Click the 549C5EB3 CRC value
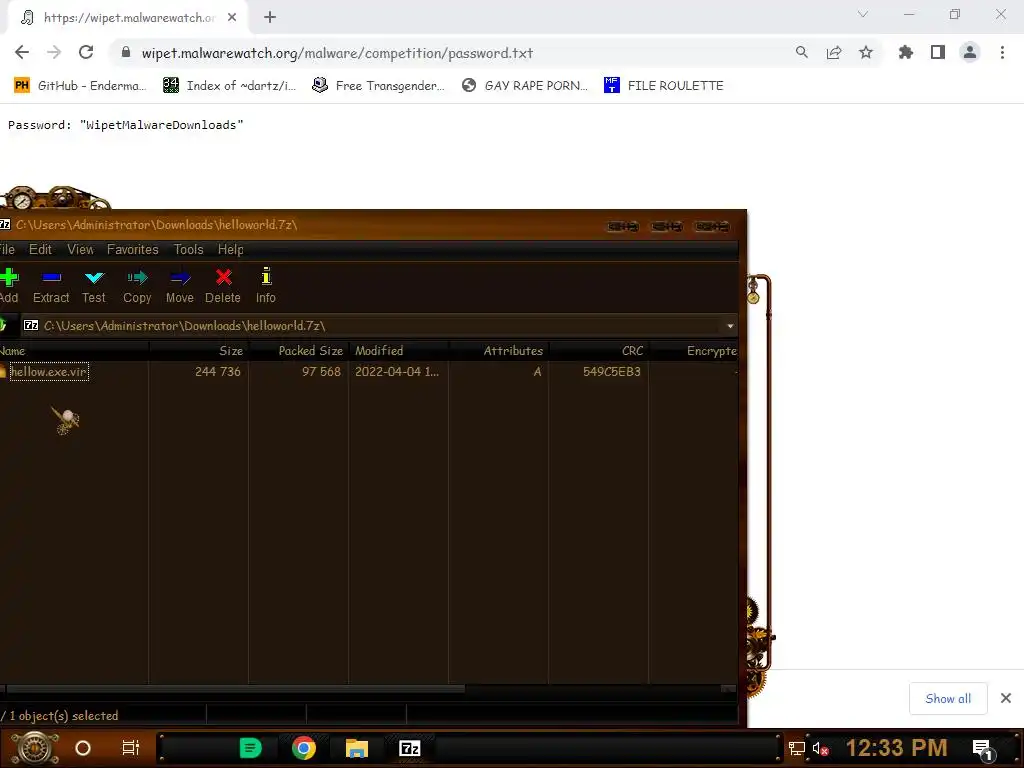 click(x=612, y=372)
